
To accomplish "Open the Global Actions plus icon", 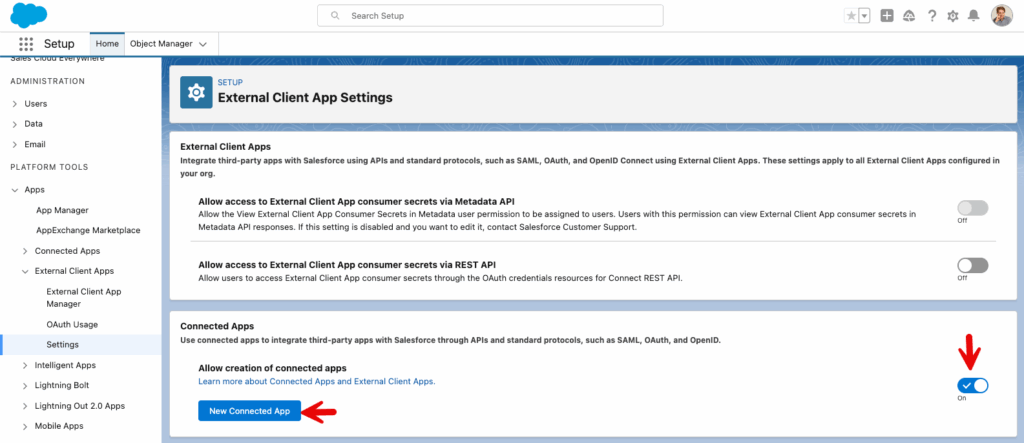I will point(886,16).
